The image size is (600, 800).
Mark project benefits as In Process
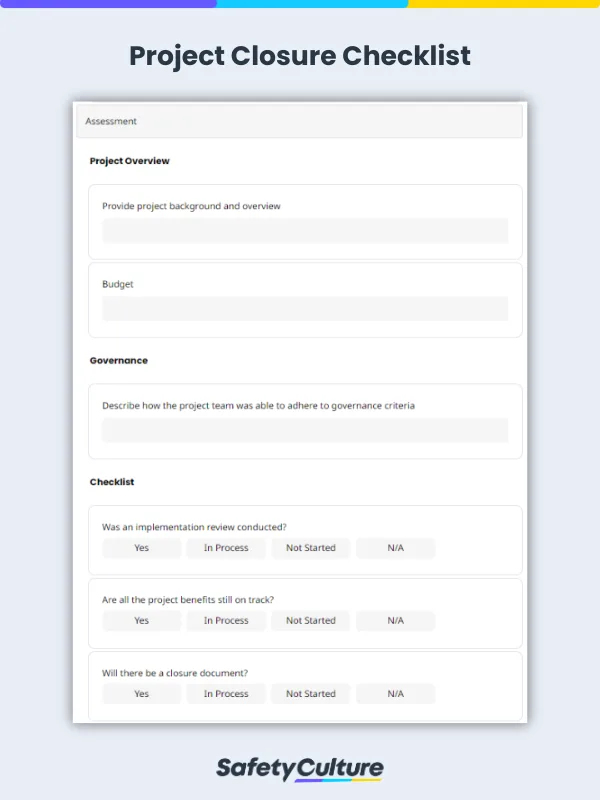[226, 621]
